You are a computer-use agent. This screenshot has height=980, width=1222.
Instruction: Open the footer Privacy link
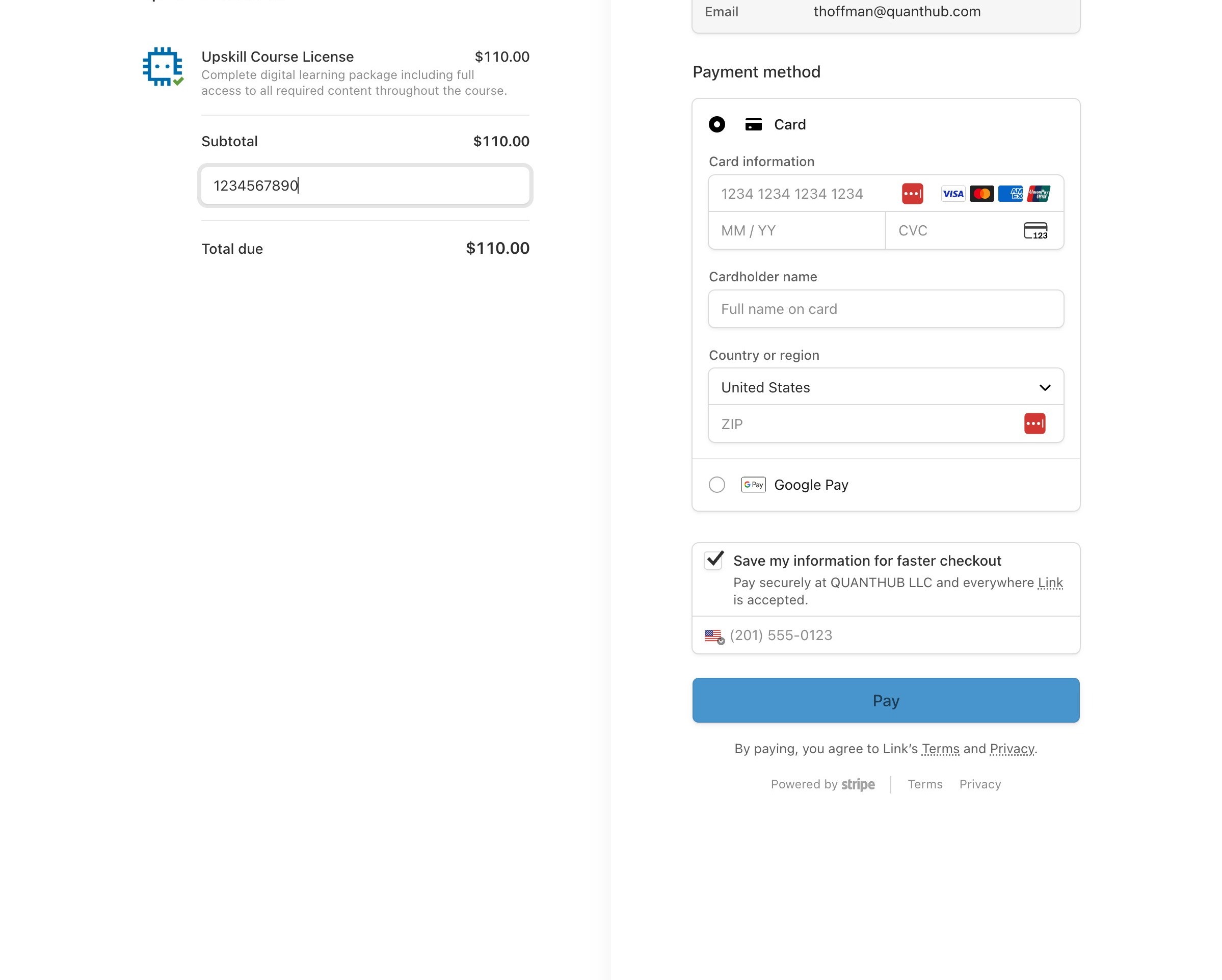pyautogui.click(x=980, y=784)
